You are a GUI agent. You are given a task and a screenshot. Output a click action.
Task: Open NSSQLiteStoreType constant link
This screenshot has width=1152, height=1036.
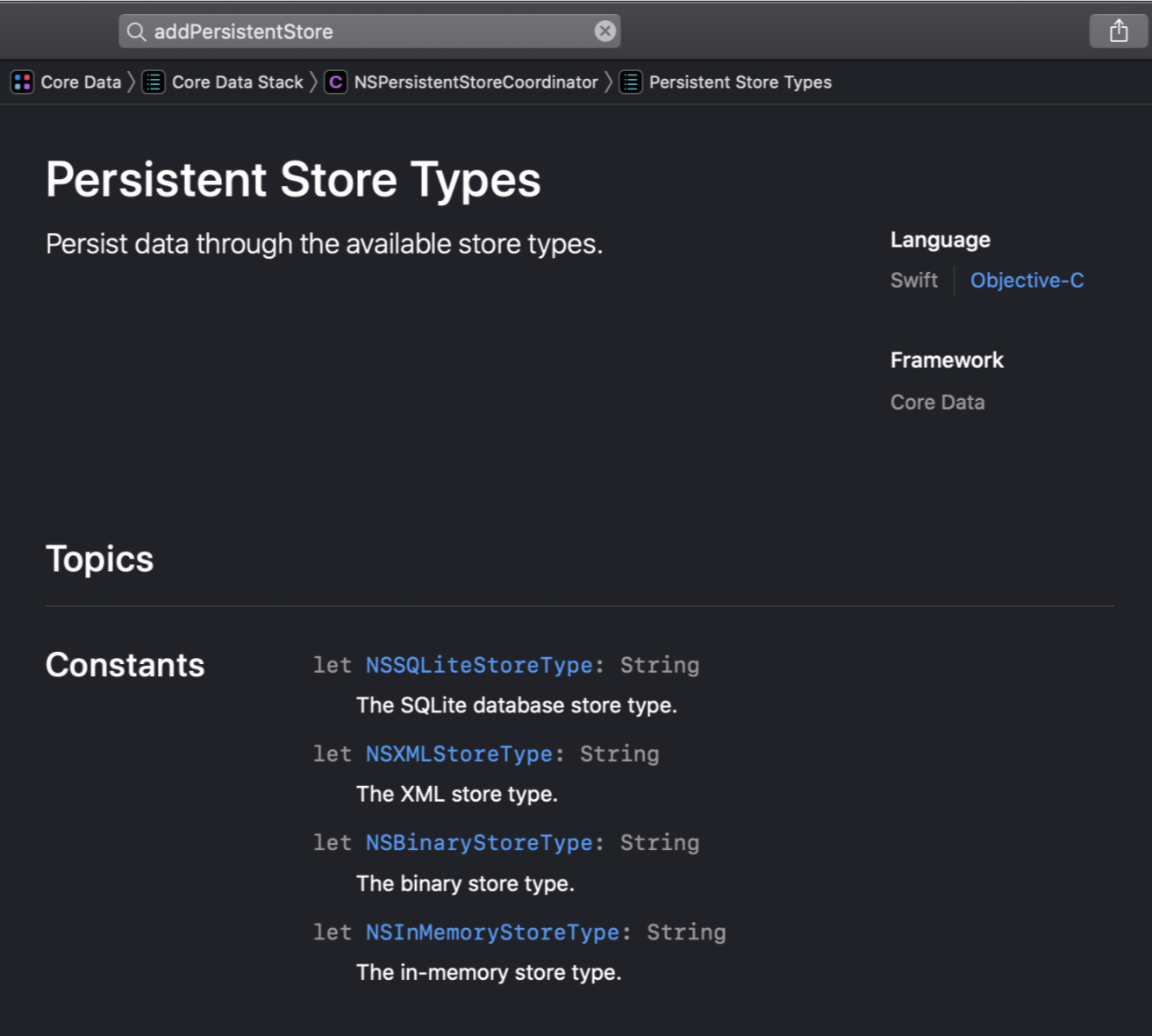[x=479, y=666]
